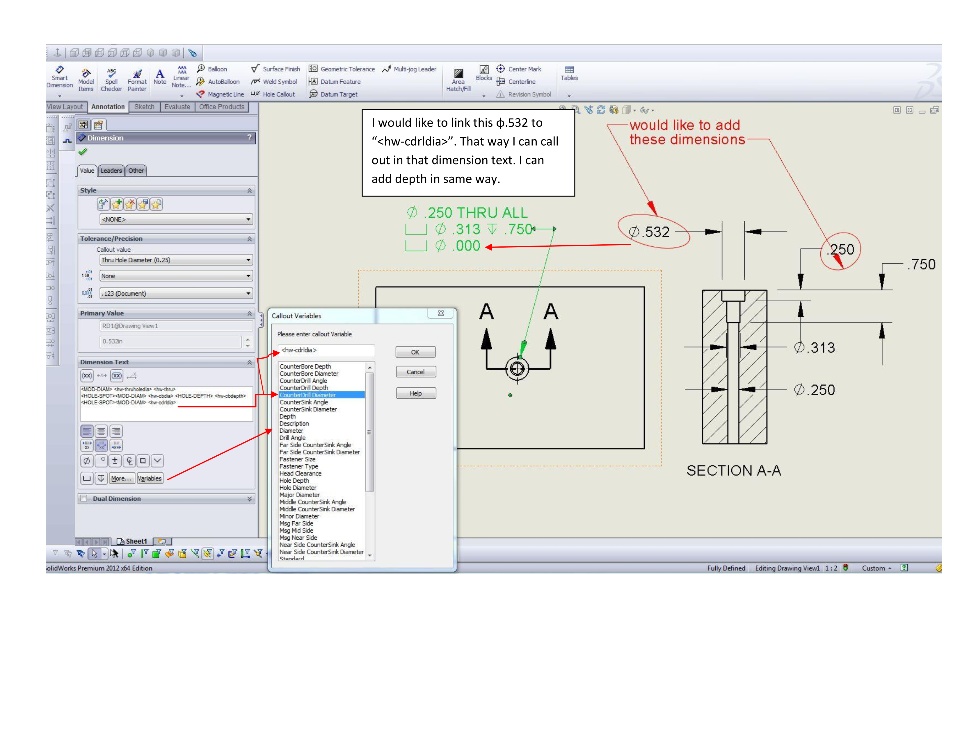This screenshot has width=960, height=741.
Task: Click the More... symbols button
Action: pyautogui.click(x=122, y=478)
